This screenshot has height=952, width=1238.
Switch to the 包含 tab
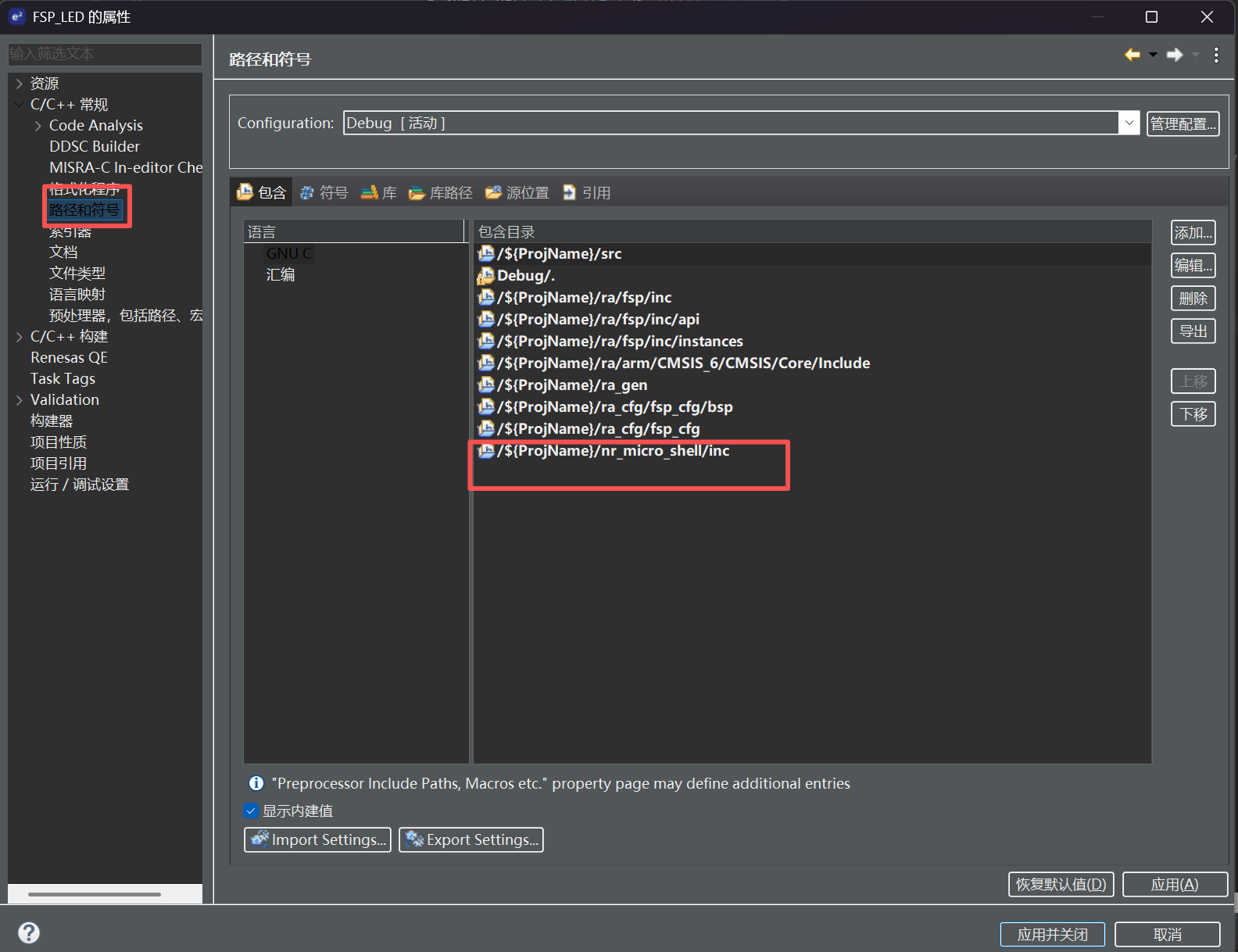(262, 192)
